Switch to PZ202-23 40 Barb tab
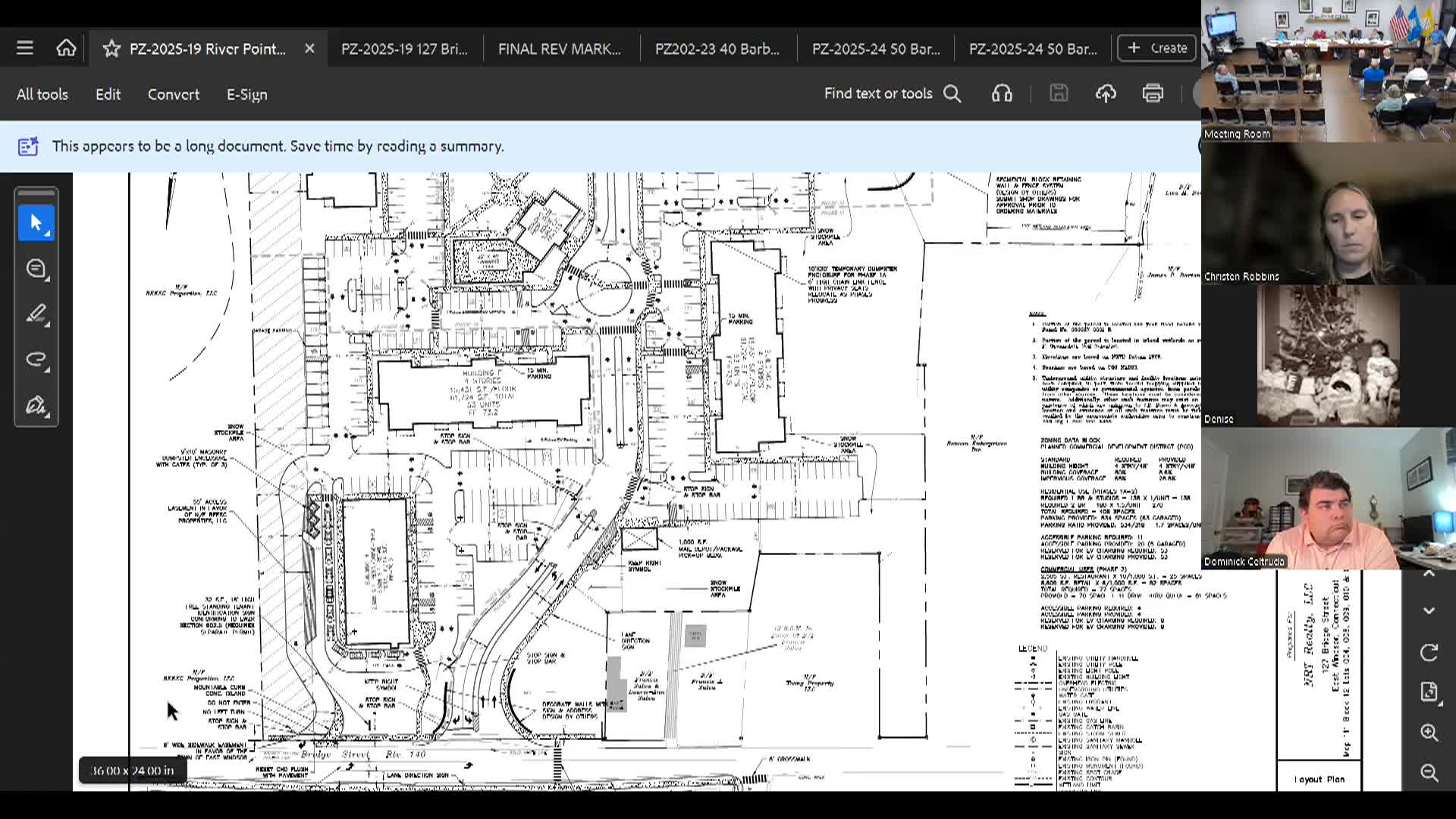Viewport: 1456px width, 819px height. tap(717, 49)
